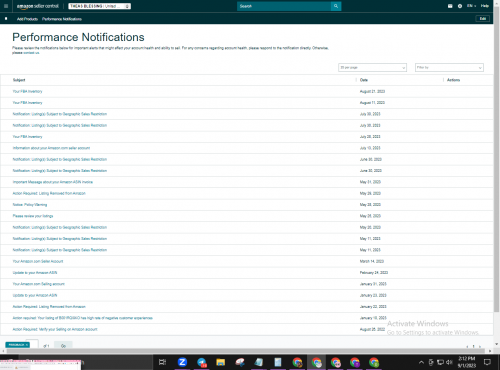Open Your FBA Inventory from August 21
The image size is (500, 370).
(x=27, y=91)
